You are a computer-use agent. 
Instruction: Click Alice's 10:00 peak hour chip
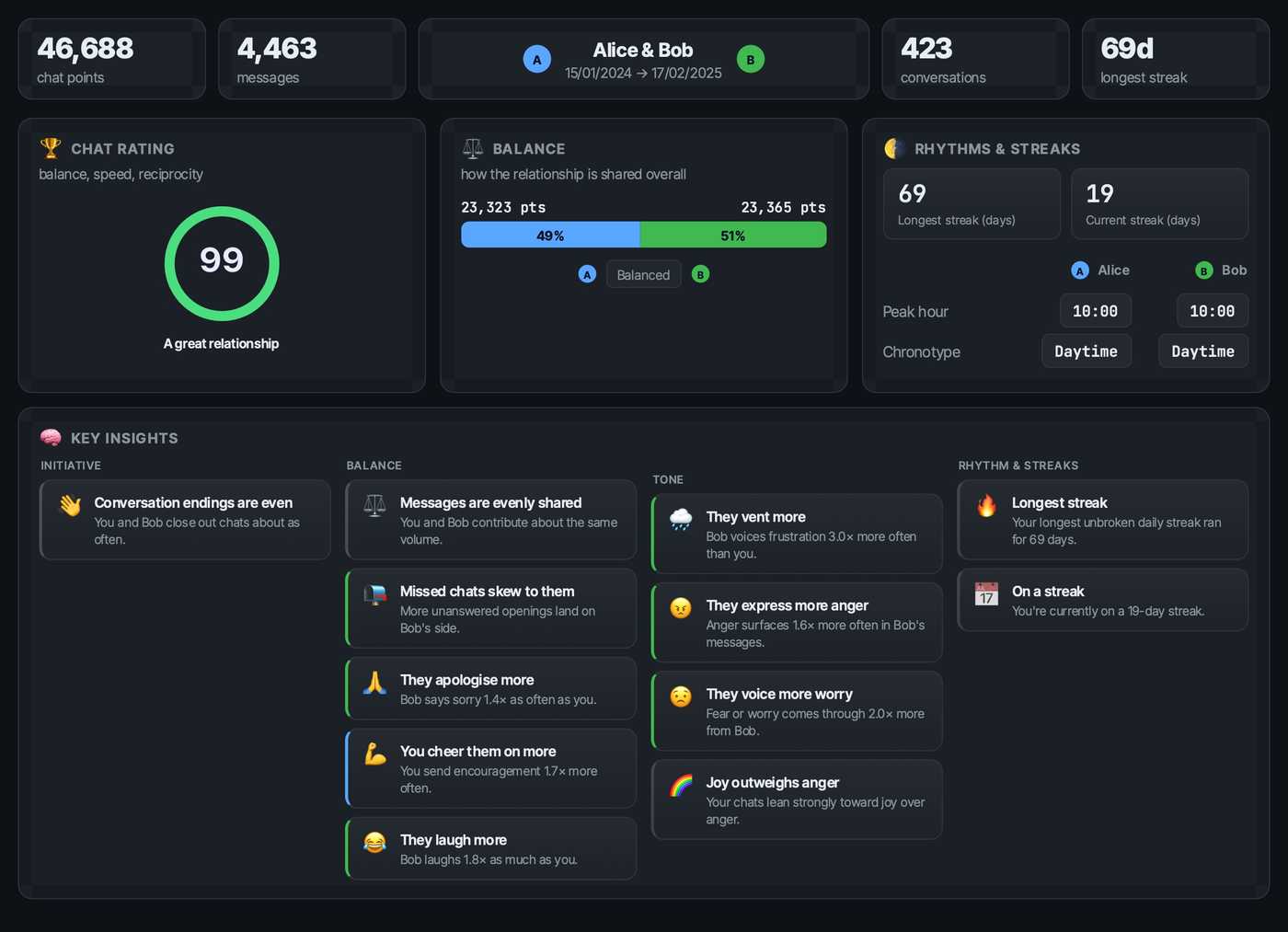pos(1095,311)
